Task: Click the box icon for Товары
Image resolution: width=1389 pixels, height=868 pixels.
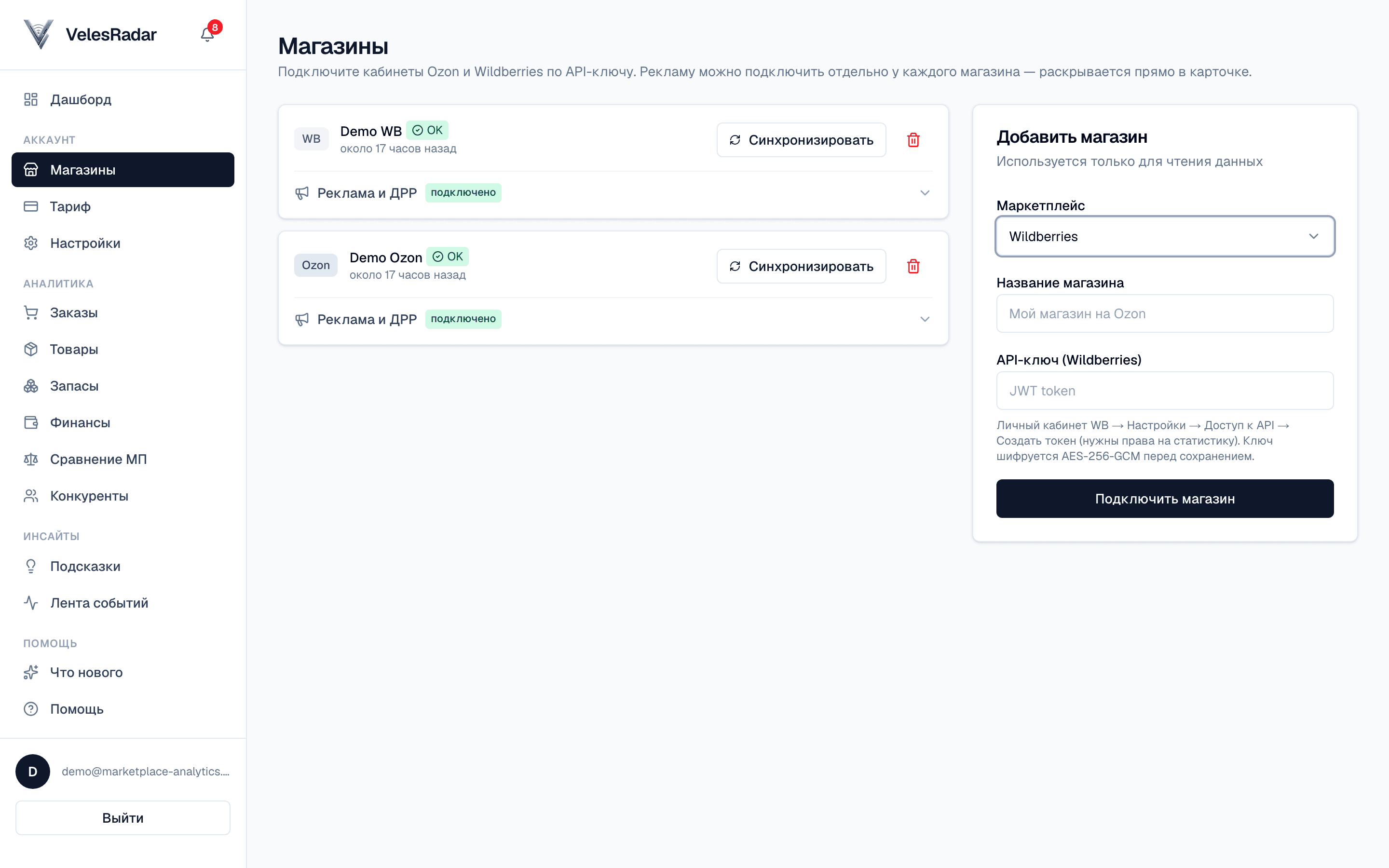Action: [x=31, y=349]
